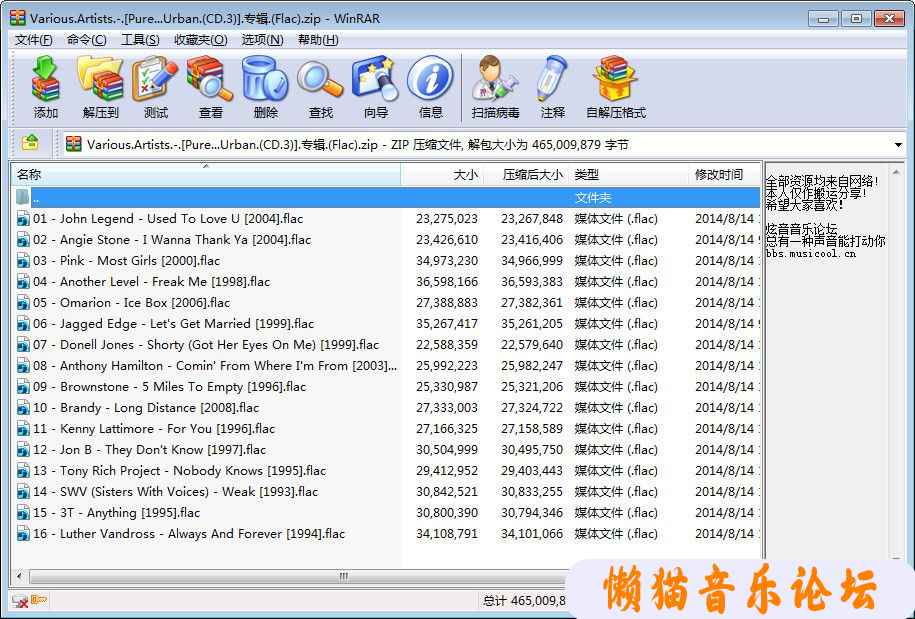Select '06 - Jagged Edge - Let's Get Married' file
Screen dimensions: 915x619
[387, 324]
